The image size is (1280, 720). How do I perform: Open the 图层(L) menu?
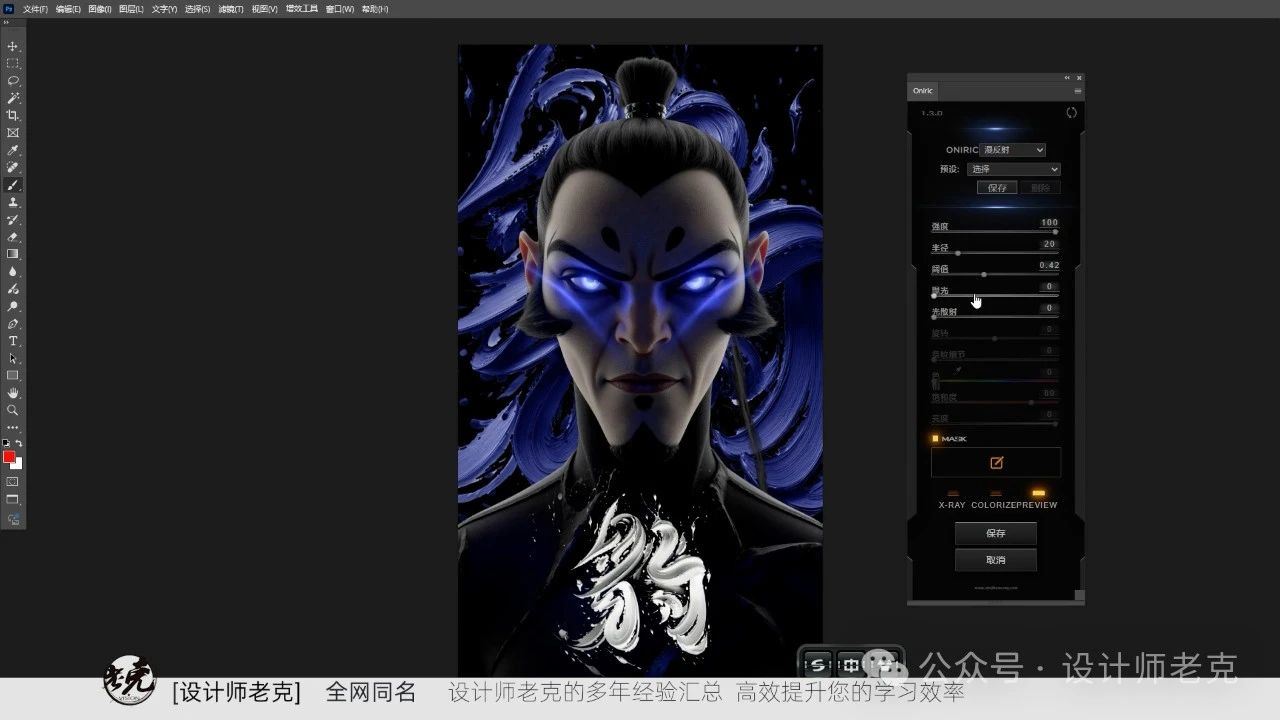coord(131,9)
